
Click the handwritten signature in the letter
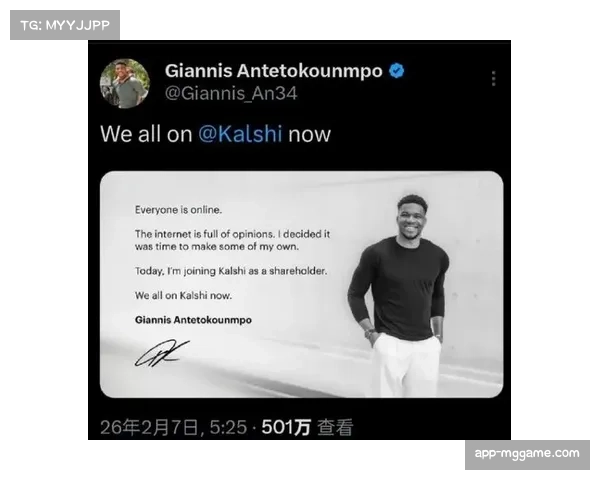point(162,353)
